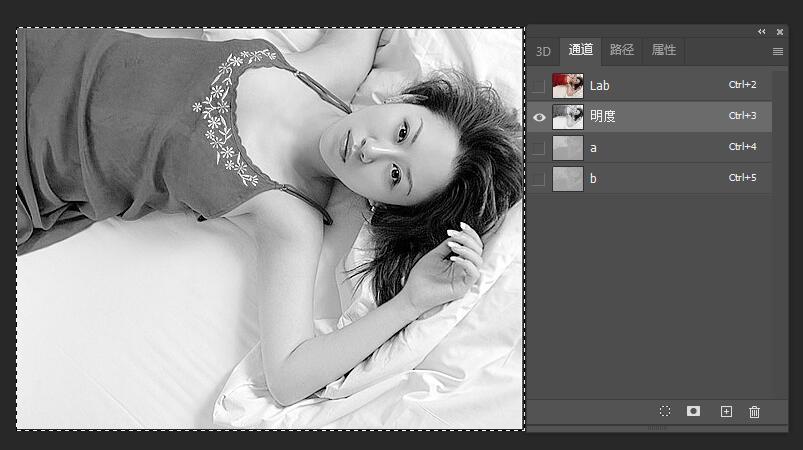This screenshot has height=450, width=803.
Task: Click the b channel thumbnail
Action: pos(568,179)
